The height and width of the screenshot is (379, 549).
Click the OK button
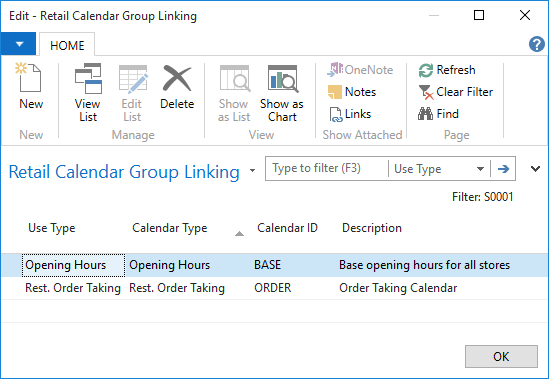coord(501,356)
